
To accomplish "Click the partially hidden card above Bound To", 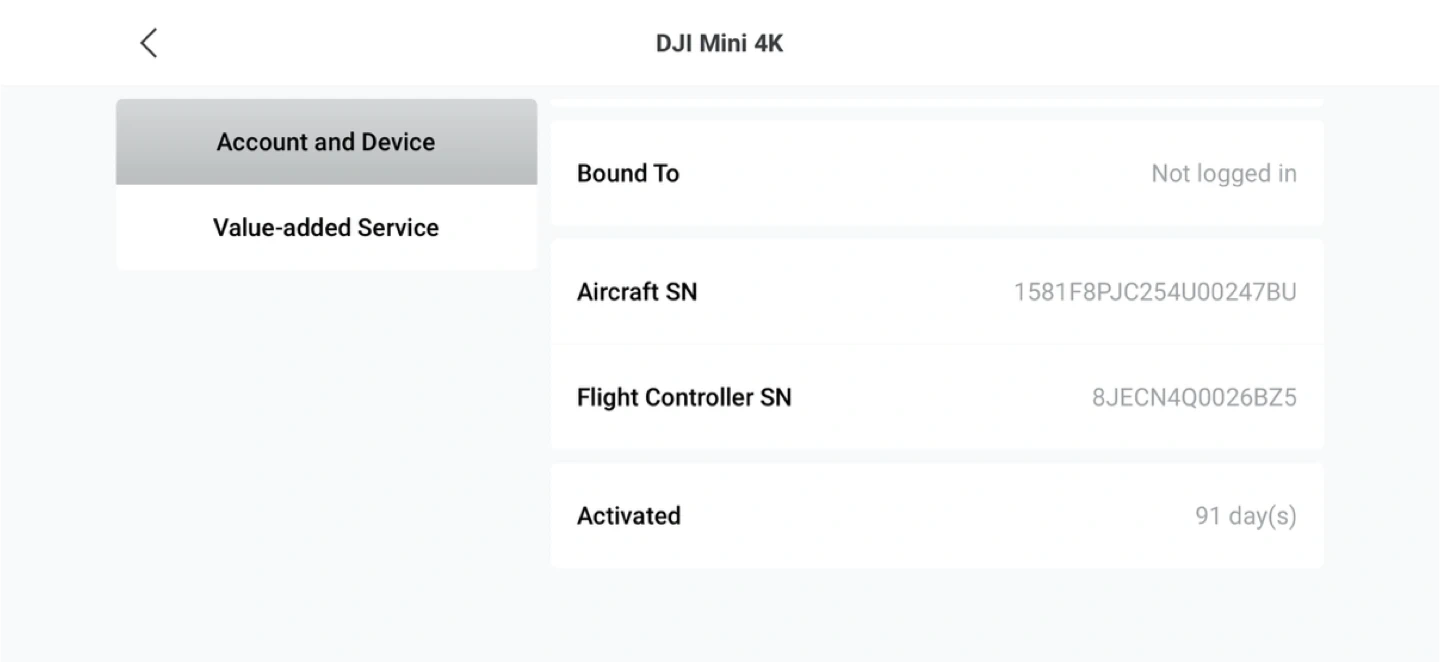I will tap(936, 102).
